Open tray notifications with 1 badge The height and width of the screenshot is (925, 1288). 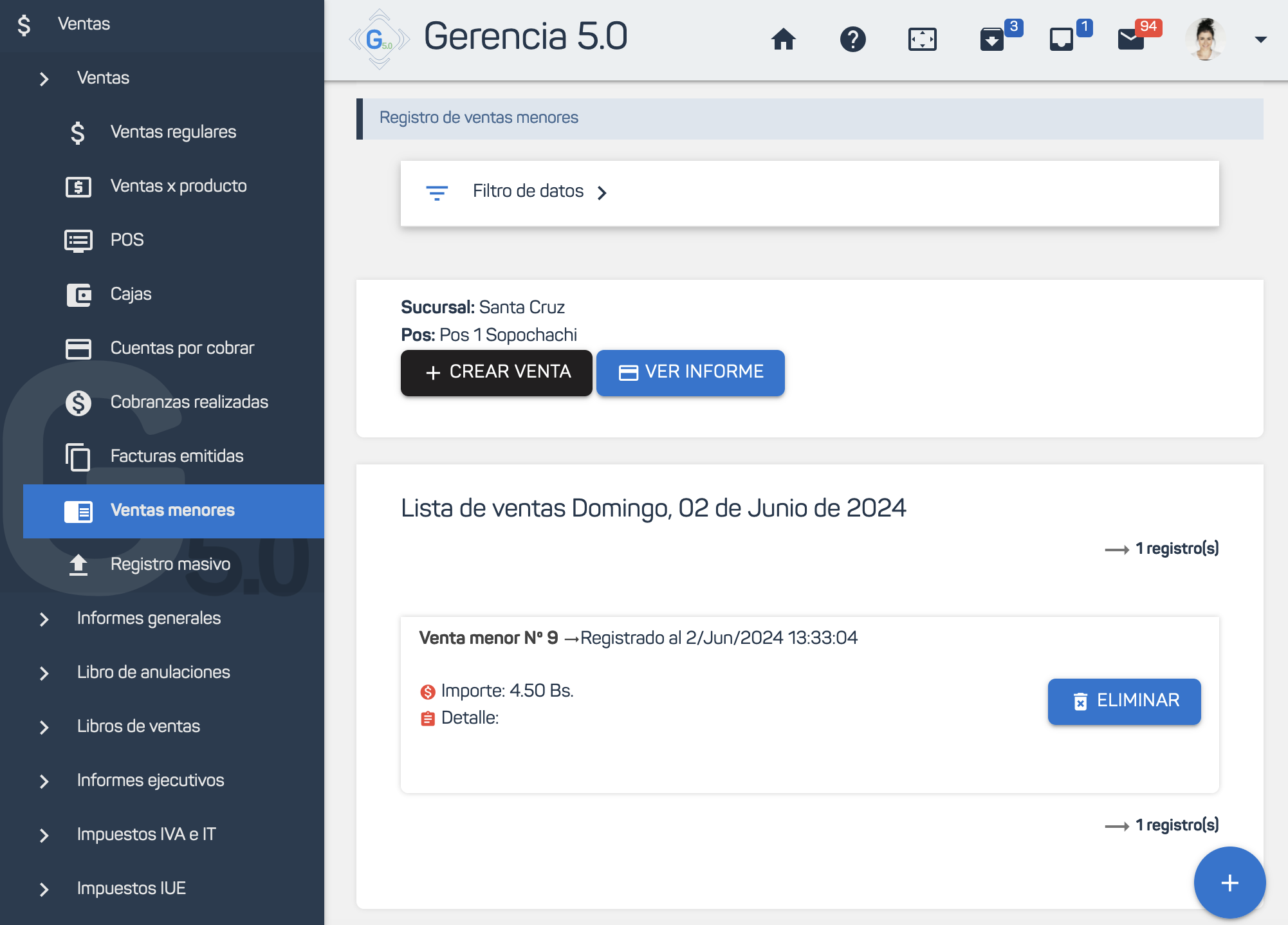pos(1062,39)
